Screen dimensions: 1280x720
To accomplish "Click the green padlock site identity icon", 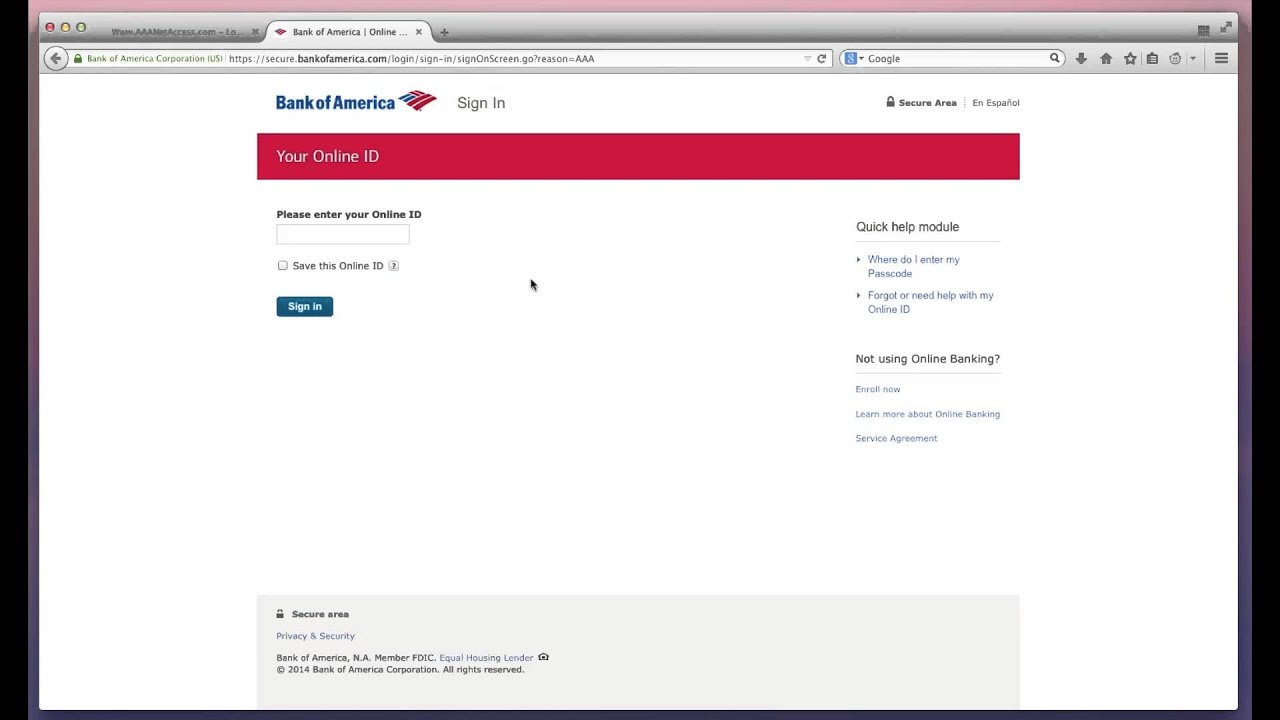I will click(78, 59).
